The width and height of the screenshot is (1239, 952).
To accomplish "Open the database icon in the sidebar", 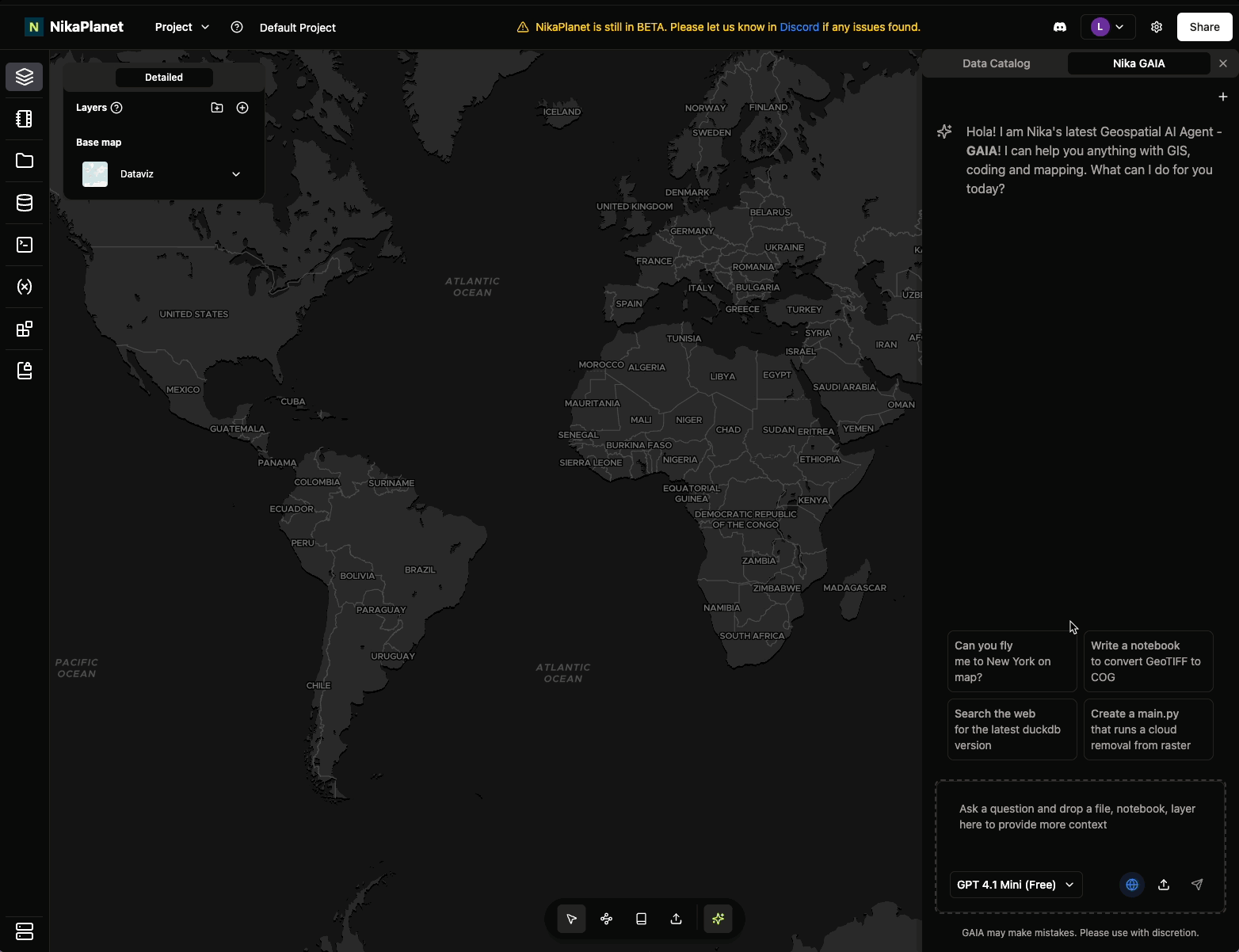I will 25,203.
